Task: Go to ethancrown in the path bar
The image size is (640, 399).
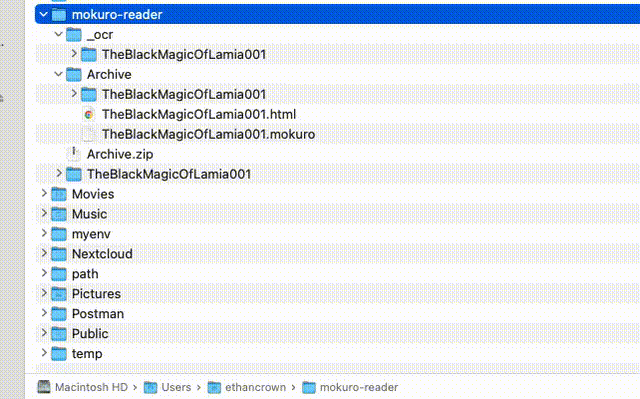Action: click(x=255, y=387)
